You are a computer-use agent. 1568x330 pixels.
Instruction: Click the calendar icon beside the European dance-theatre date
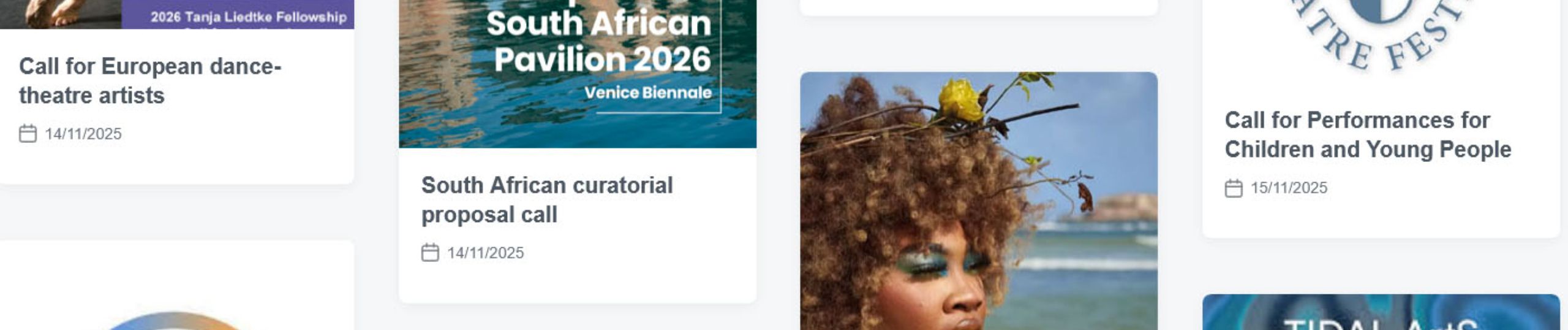click(28, 134)
